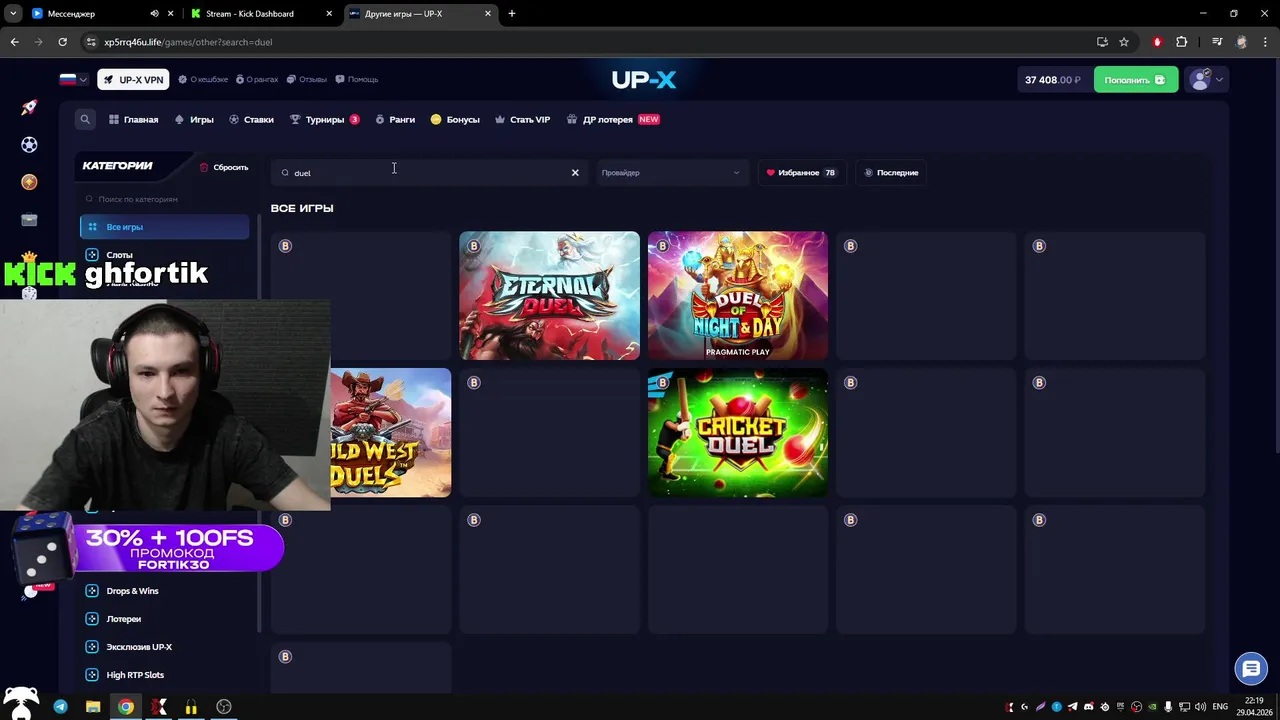Open the Ранги menu item

[x=395, y=119]
